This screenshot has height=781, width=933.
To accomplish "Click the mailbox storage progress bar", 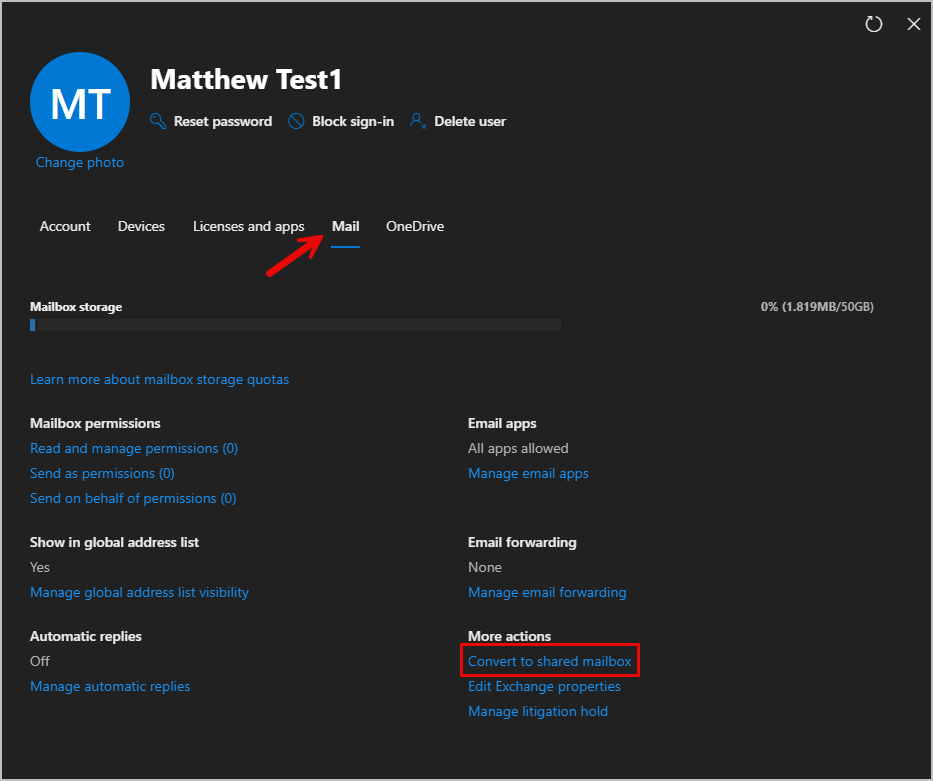I will [295, 325].
